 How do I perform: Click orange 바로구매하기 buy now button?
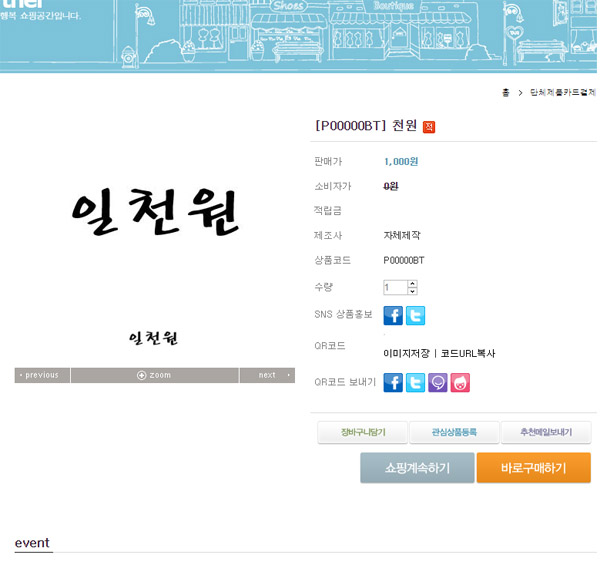click(533, 468)
